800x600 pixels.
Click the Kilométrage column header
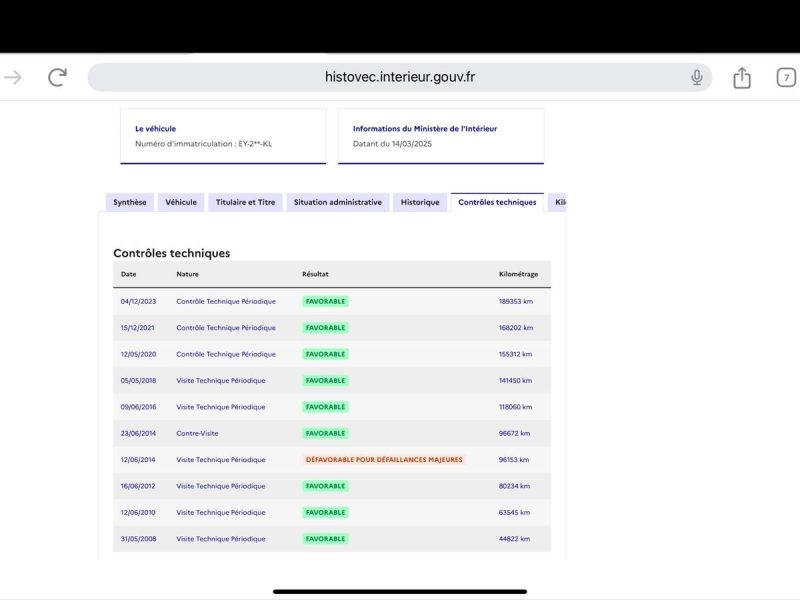[518, 274]
